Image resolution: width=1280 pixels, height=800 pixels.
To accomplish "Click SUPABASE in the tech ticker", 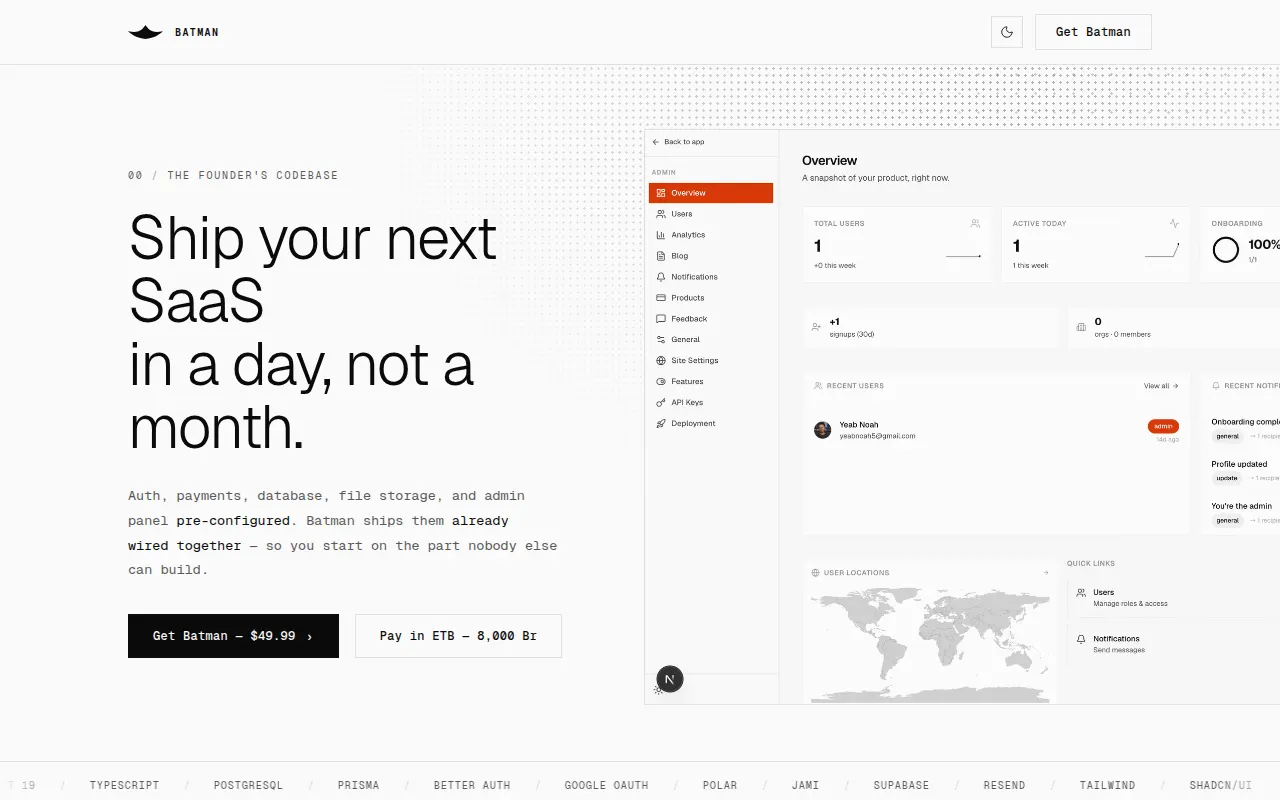I will click(x=901, y=786).
